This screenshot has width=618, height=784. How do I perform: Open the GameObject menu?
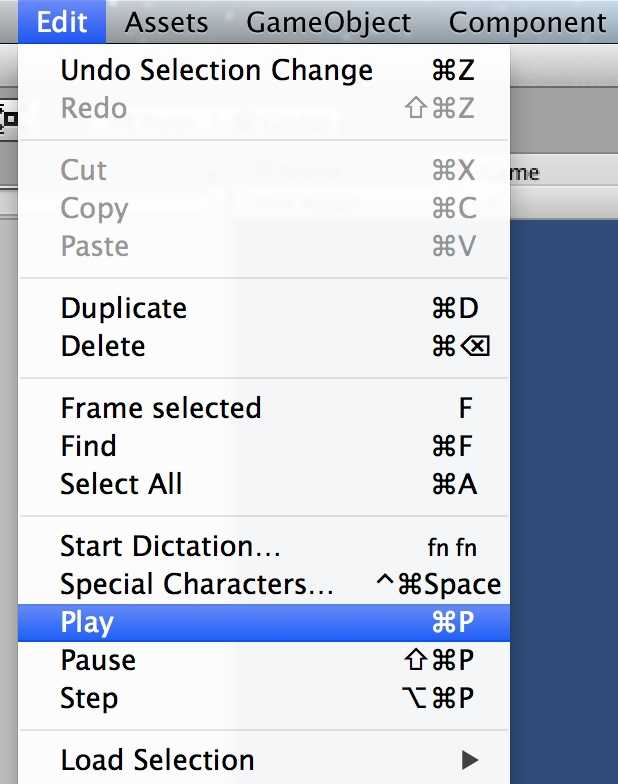click(x=328, y=21)
